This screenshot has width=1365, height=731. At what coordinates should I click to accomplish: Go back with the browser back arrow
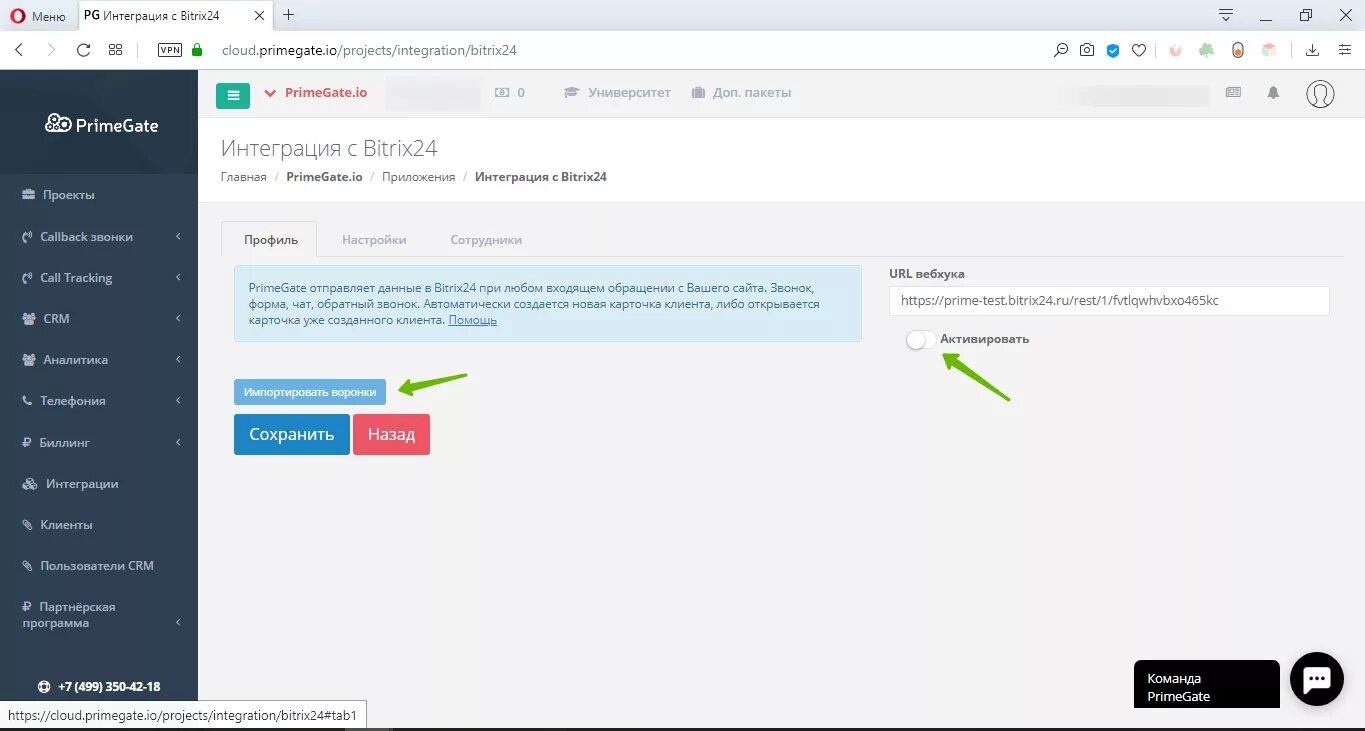pyautogui.click(x=19, y=50)
